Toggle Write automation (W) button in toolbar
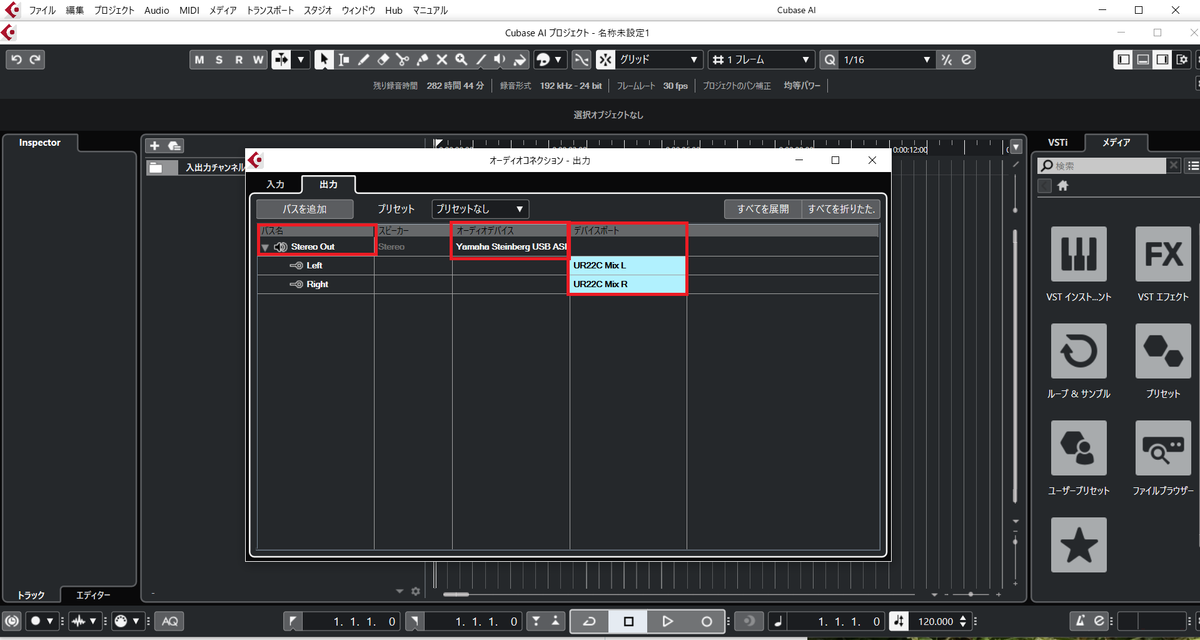1200x640 pixels. pyautogui.click(x=258, y=60)
